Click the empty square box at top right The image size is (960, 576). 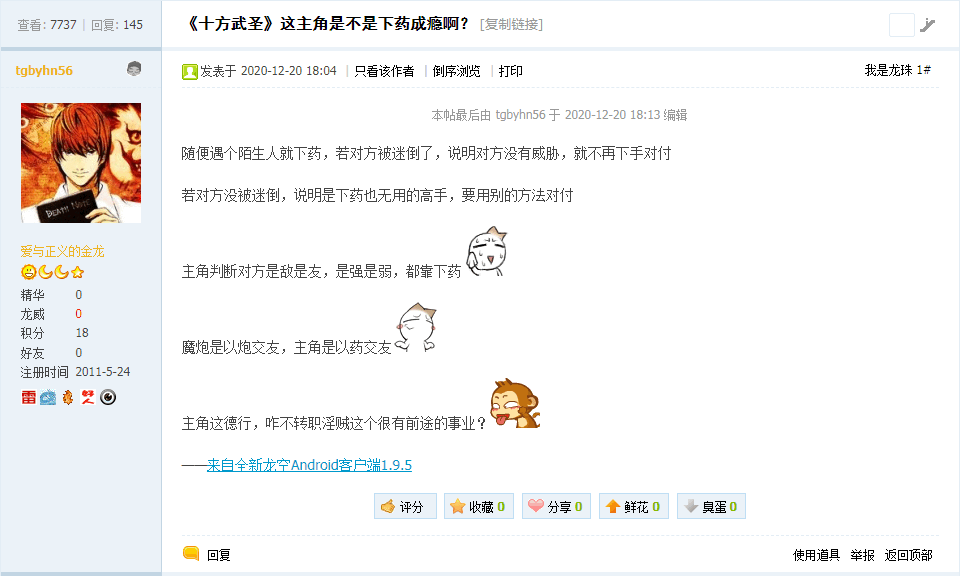pos(902,25)
